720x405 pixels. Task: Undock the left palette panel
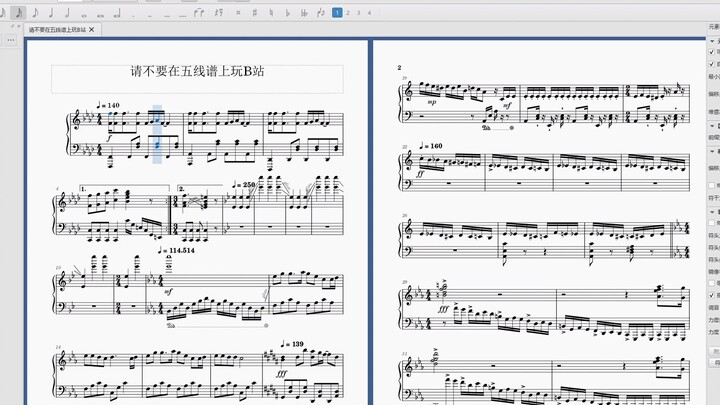pos(12,27)
